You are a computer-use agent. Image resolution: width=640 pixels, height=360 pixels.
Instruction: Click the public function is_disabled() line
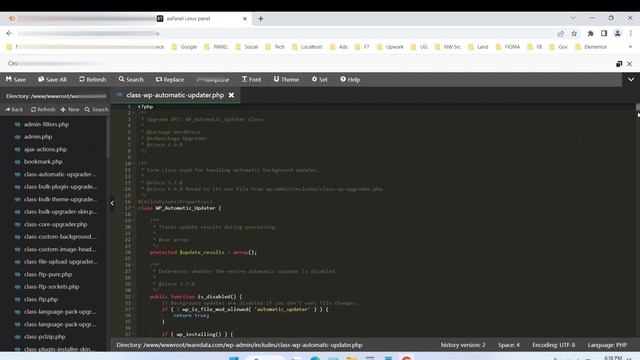pos(196,297)
